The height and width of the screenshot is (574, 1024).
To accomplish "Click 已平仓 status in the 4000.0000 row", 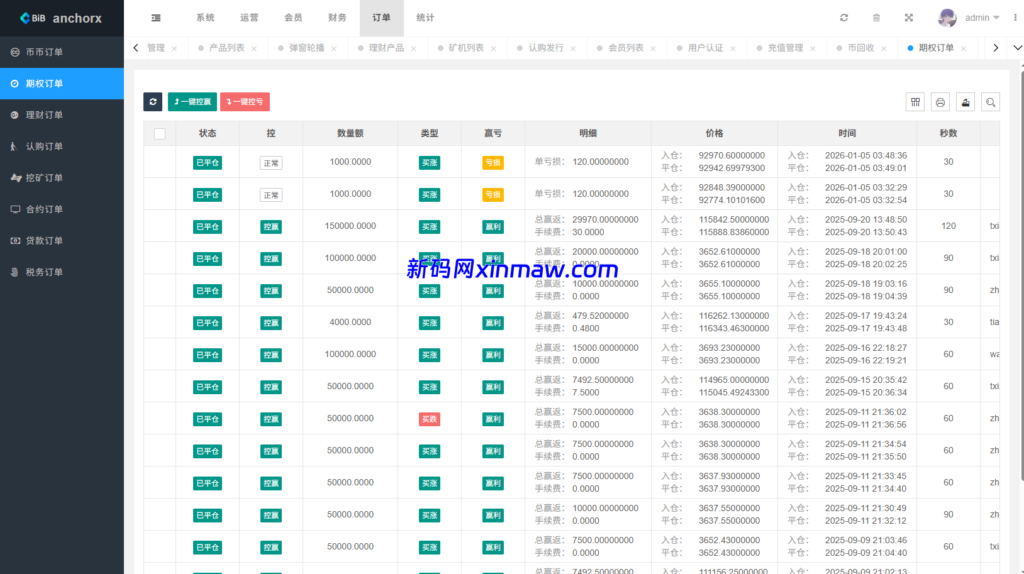I will point(207,323).
